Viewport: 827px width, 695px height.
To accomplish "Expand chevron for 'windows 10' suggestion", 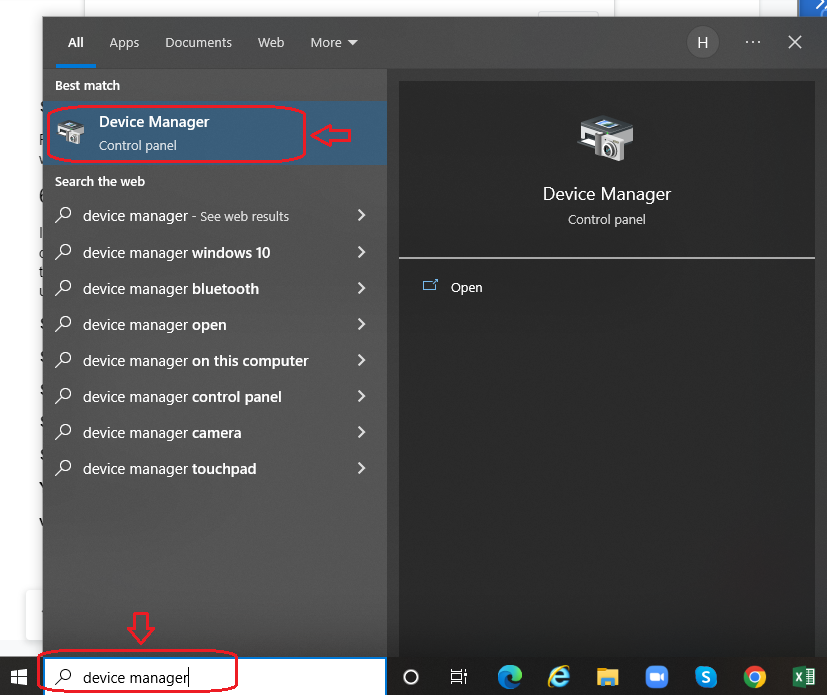I will coord(361,252).
